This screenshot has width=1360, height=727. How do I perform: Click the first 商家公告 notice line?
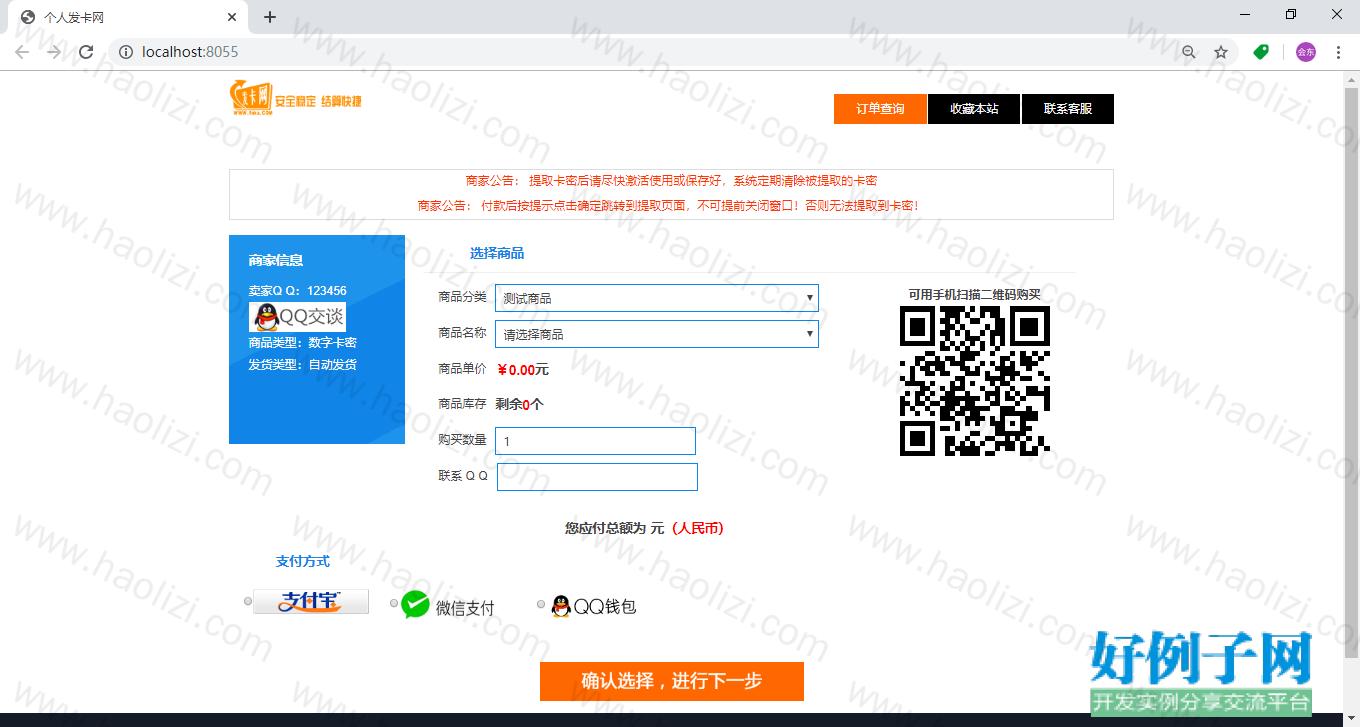671,181
